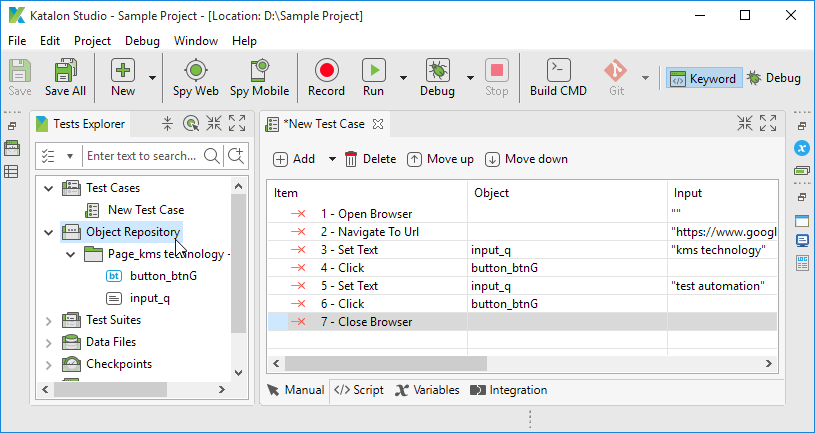This screenshot has width=815, height=433.
Task: Select the 2 - Navigate To Url step
Action: pyautogui.click(x=370, y=232)
